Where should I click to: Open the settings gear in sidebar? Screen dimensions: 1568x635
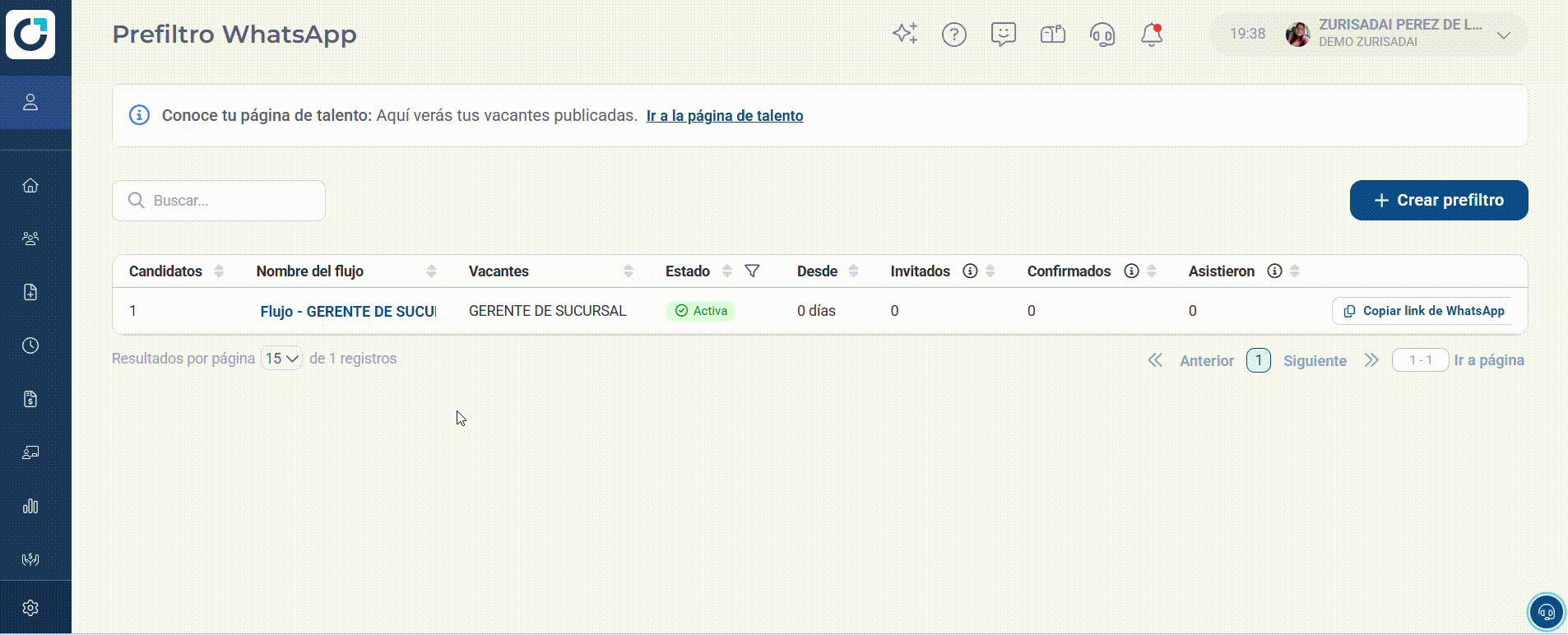pos(30,608)
